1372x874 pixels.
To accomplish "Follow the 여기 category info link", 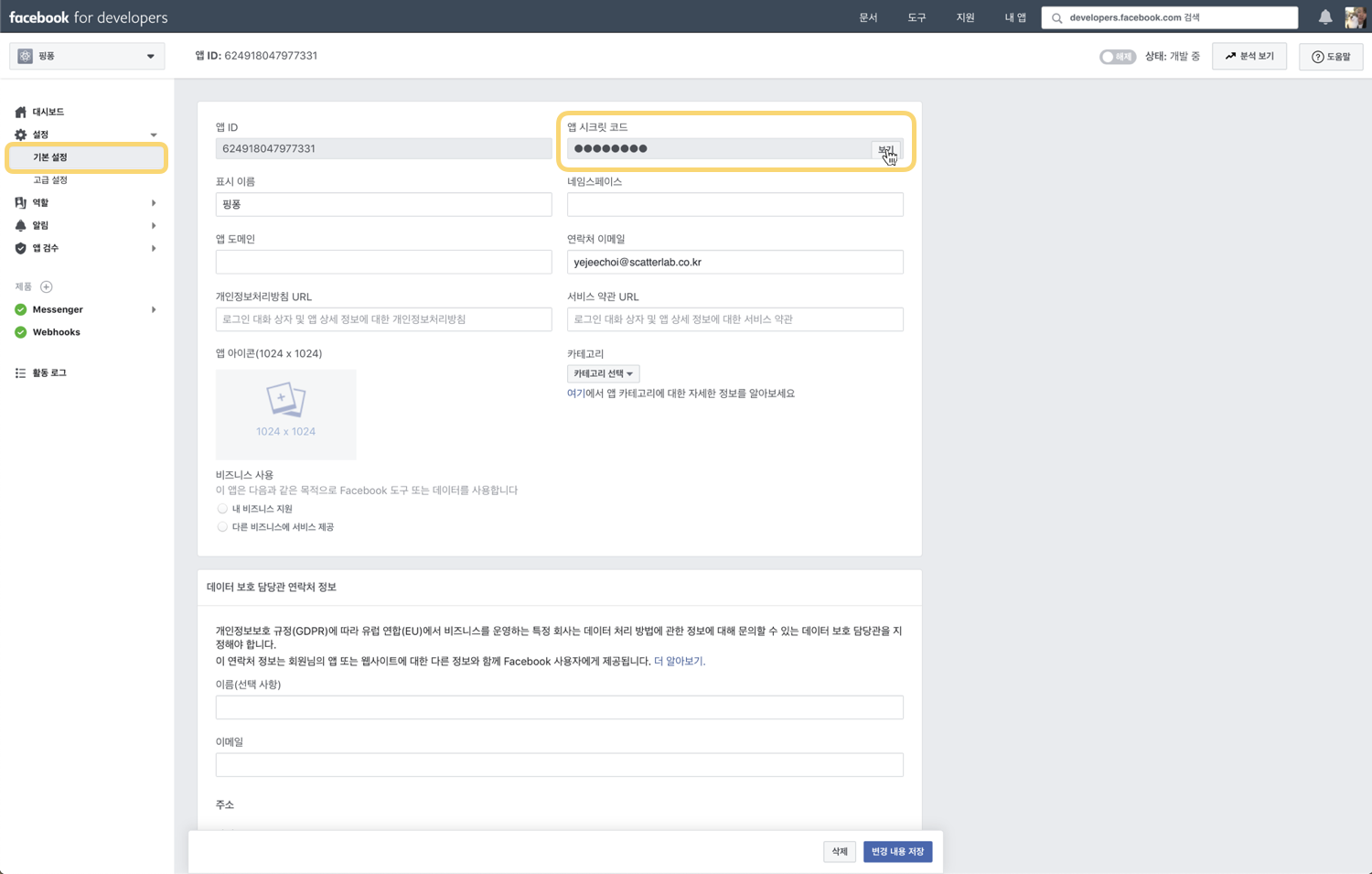I will click(x=576, y=394).
